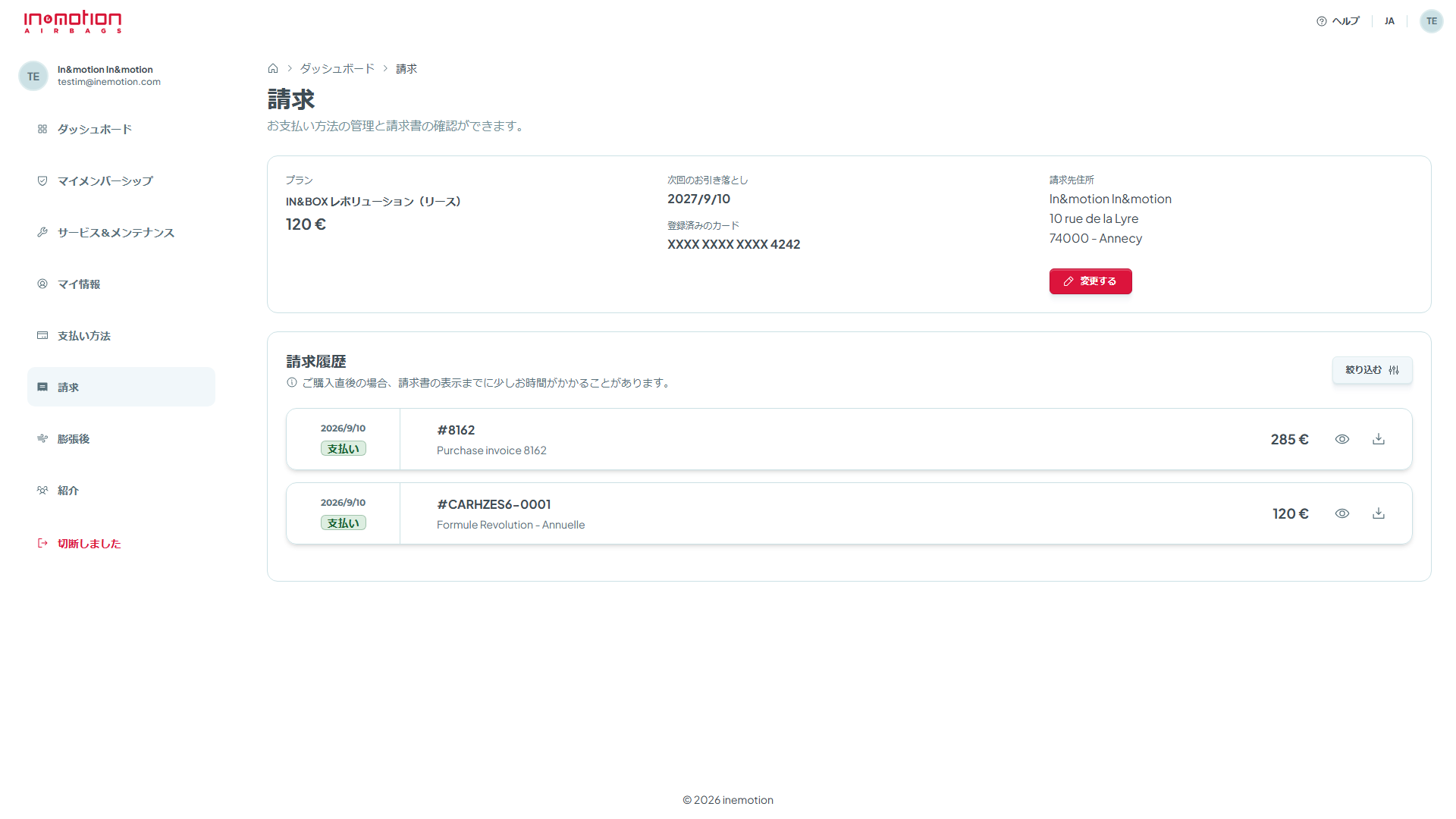Open the 絞り込む filter button

click(1373, 370)
